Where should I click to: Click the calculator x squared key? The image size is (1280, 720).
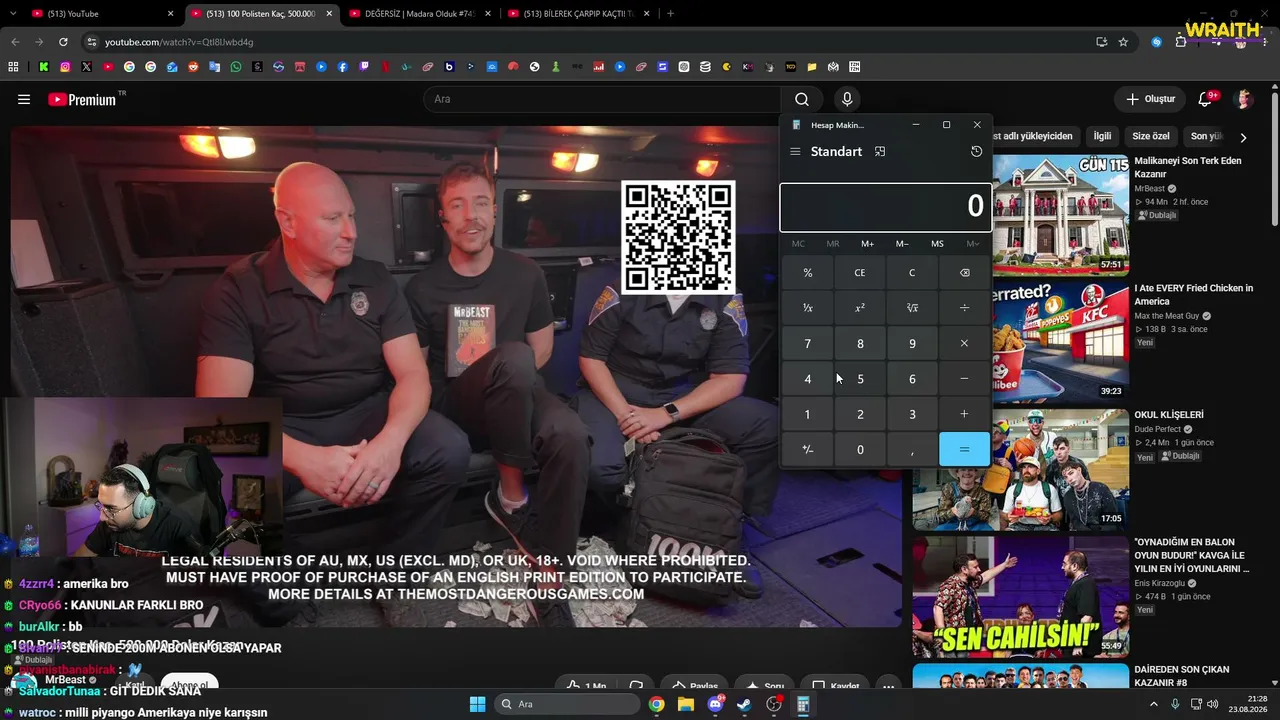click(x=860, y=308)
